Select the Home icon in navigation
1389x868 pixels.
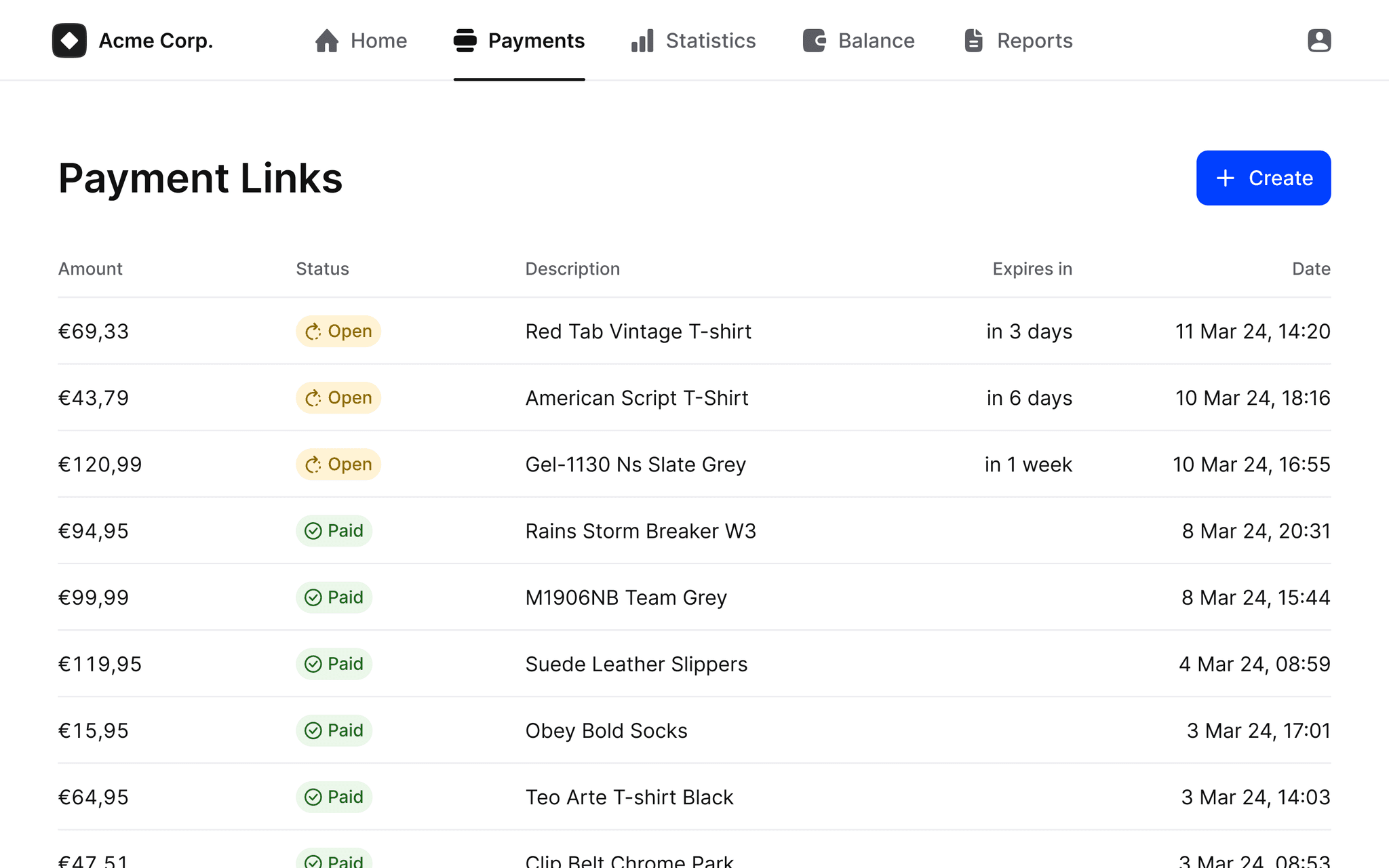[x=327, y=41]
